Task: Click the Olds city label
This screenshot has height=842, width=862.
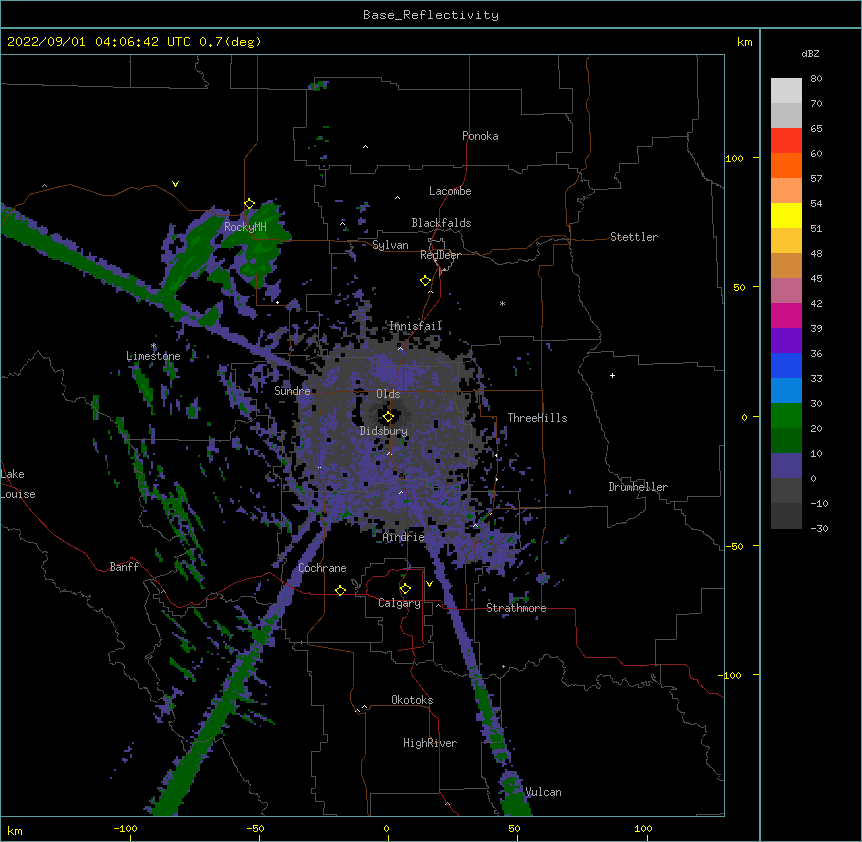Action: [388, 394]
